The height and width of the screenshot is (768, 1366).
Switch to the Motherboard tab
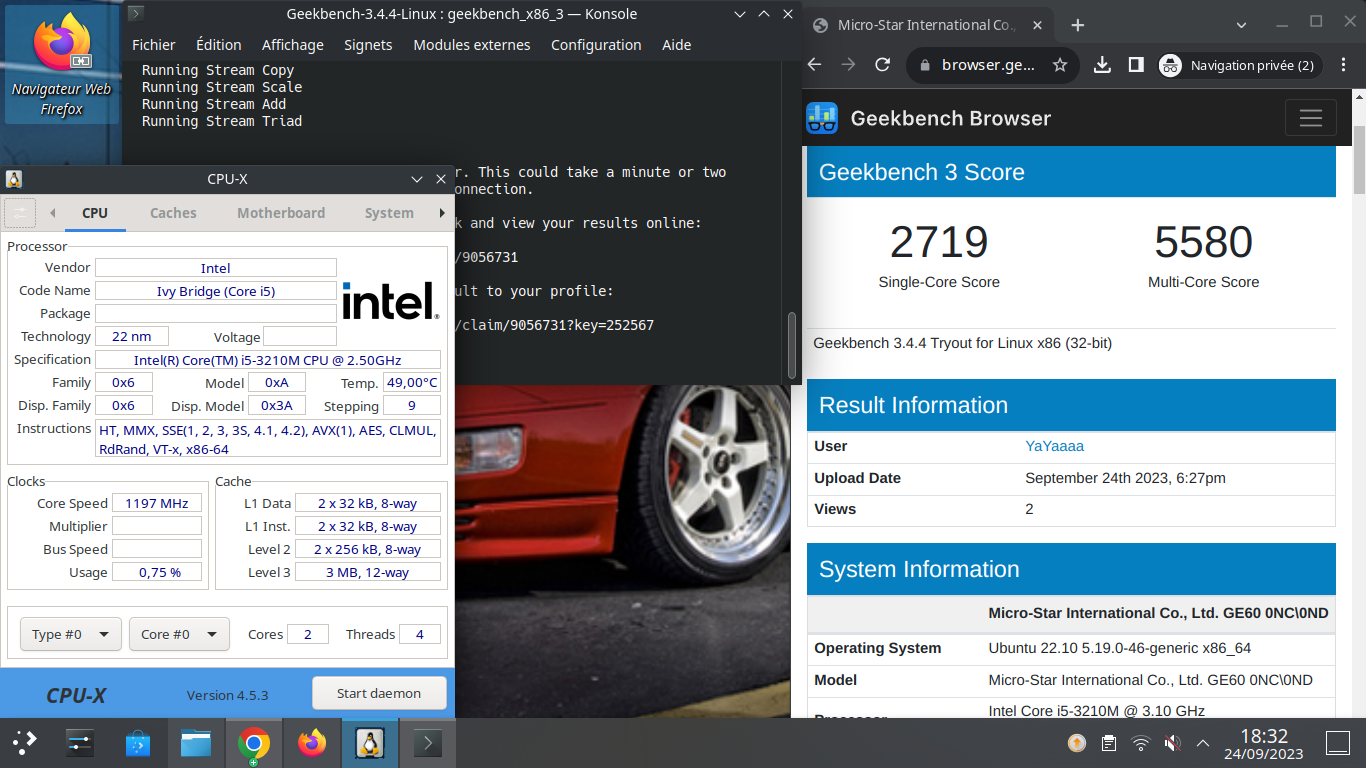point(281,213)
